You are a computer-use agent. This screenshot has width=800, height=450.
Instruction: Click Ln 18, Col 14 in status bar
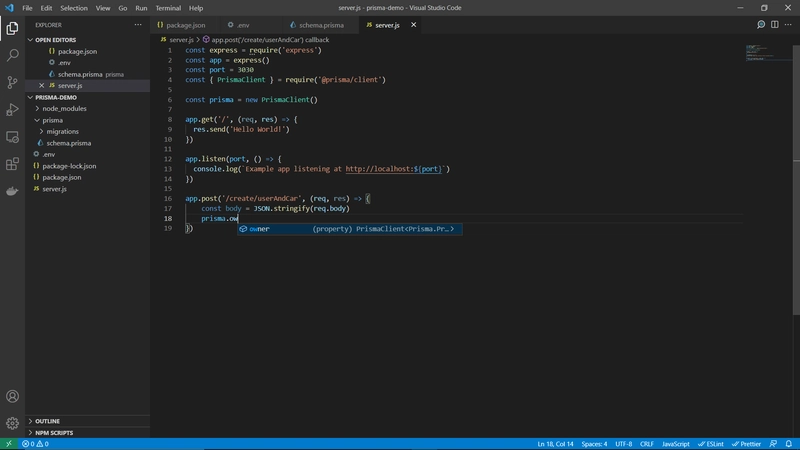(555, 444)
